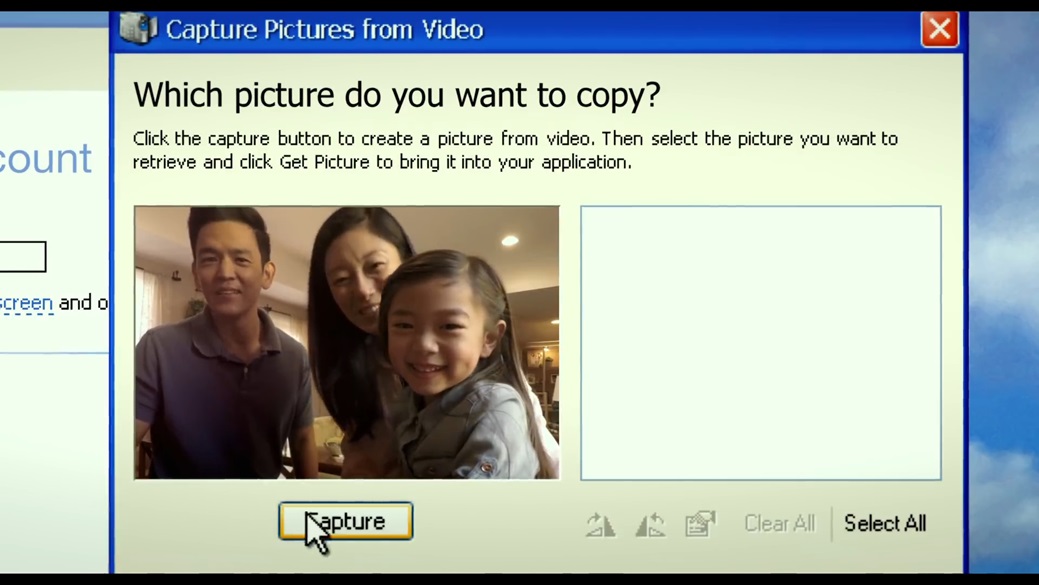Click inside the empty captured pictures pane
Viewport: 1039px width, 585px height.
click(x=760, y=342)
